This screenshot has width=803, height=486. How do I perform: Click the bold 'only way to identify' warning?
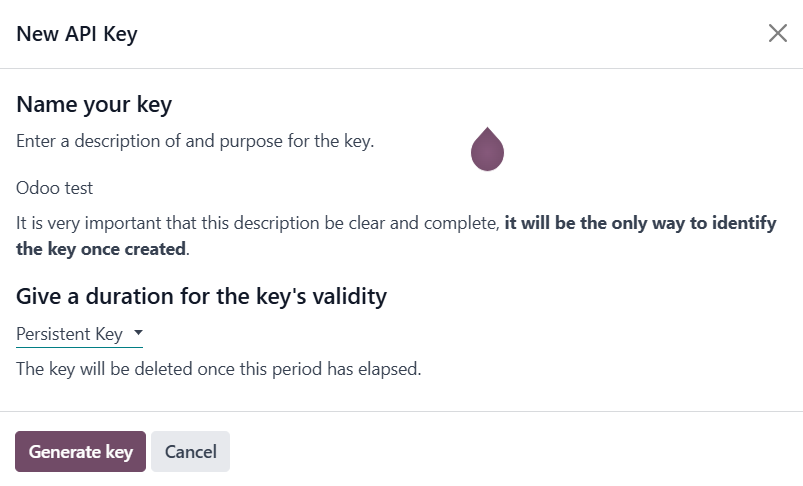[x=640, y=223]
